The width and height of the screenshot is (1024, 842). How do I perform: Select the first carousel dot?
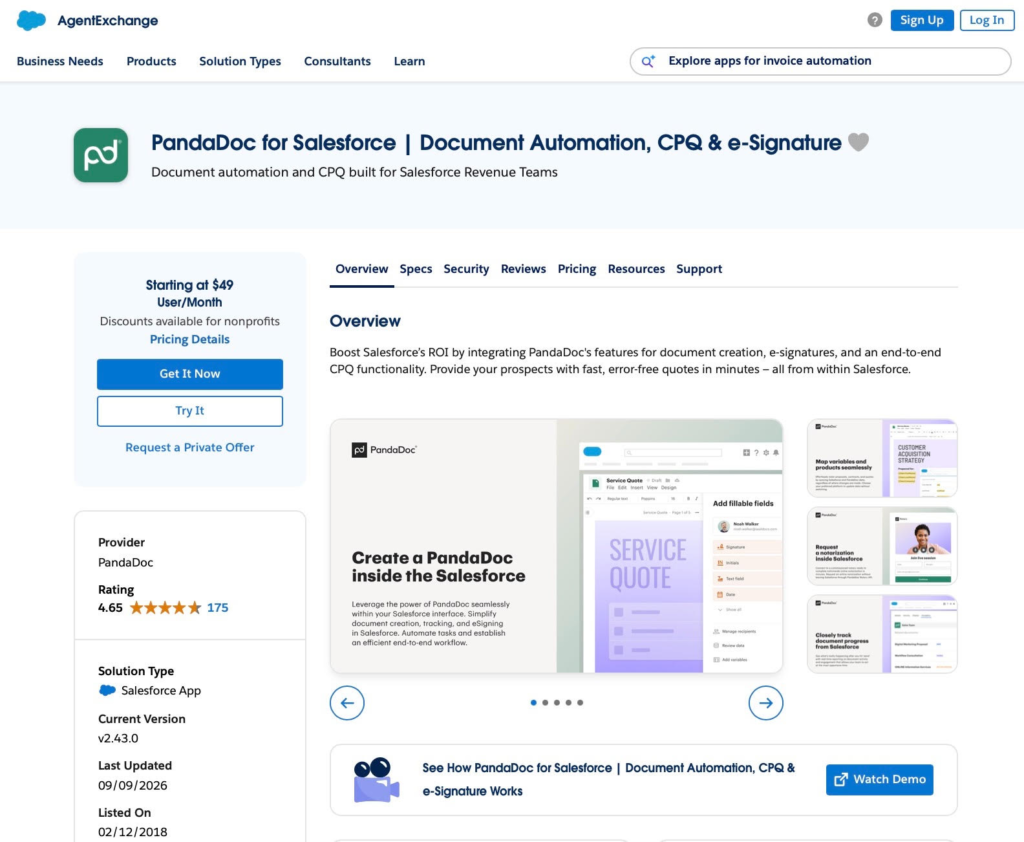(x=534, y=703)
